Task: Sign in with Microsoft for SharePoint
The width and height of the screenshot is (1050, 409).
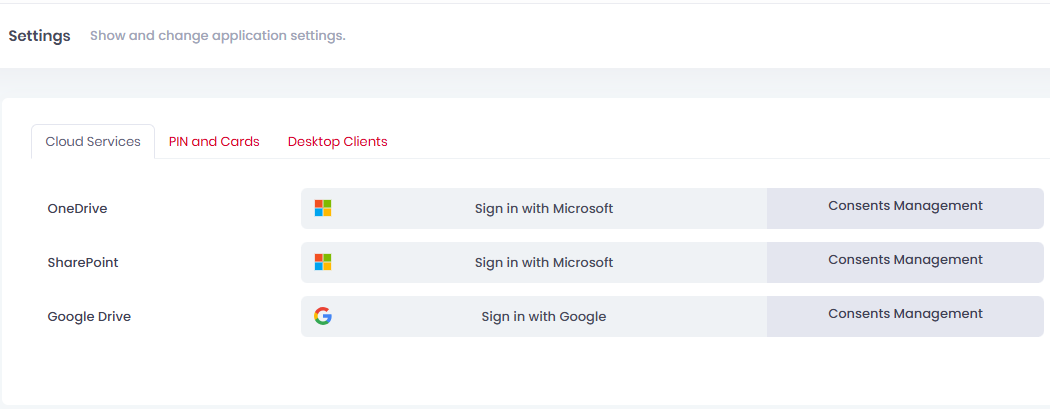Action: pos(534,262)
